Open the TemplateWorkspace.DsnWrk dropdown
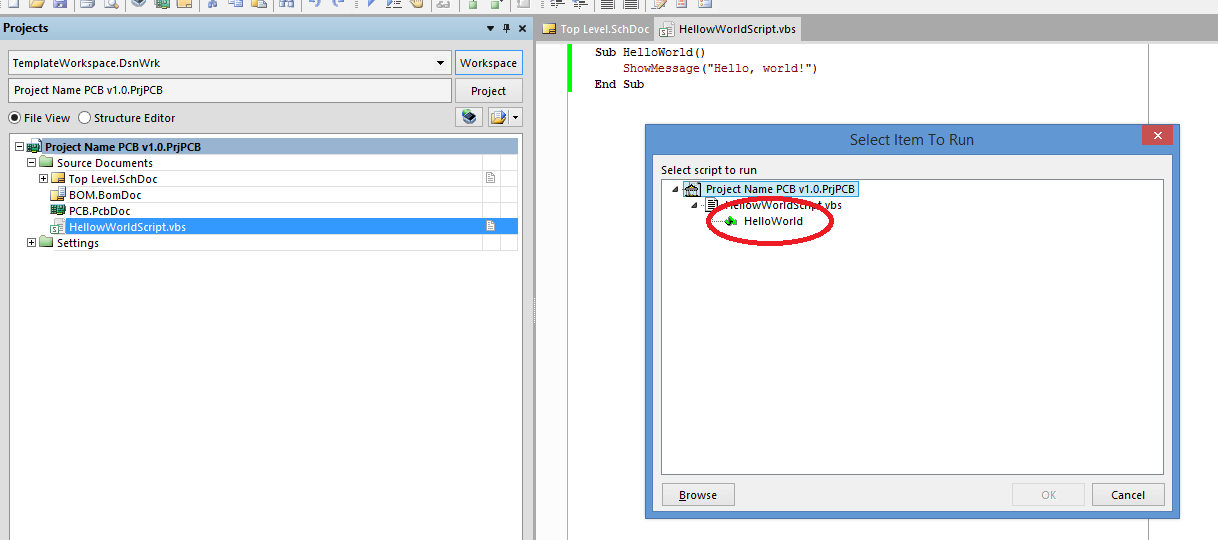The image size is (1218, 540). [x=441, y=63]
